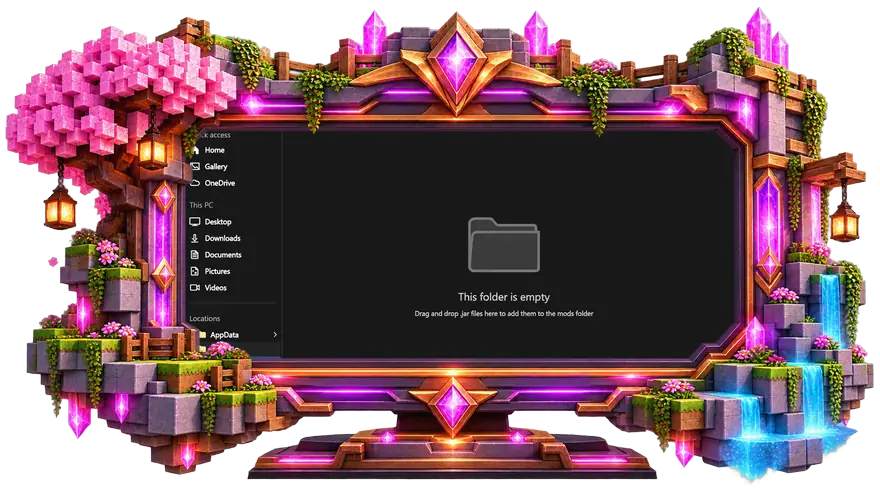The image size is (880, 495).
Task: Click the Gallery icon in sidebar
Action: [x=195, y=166]
